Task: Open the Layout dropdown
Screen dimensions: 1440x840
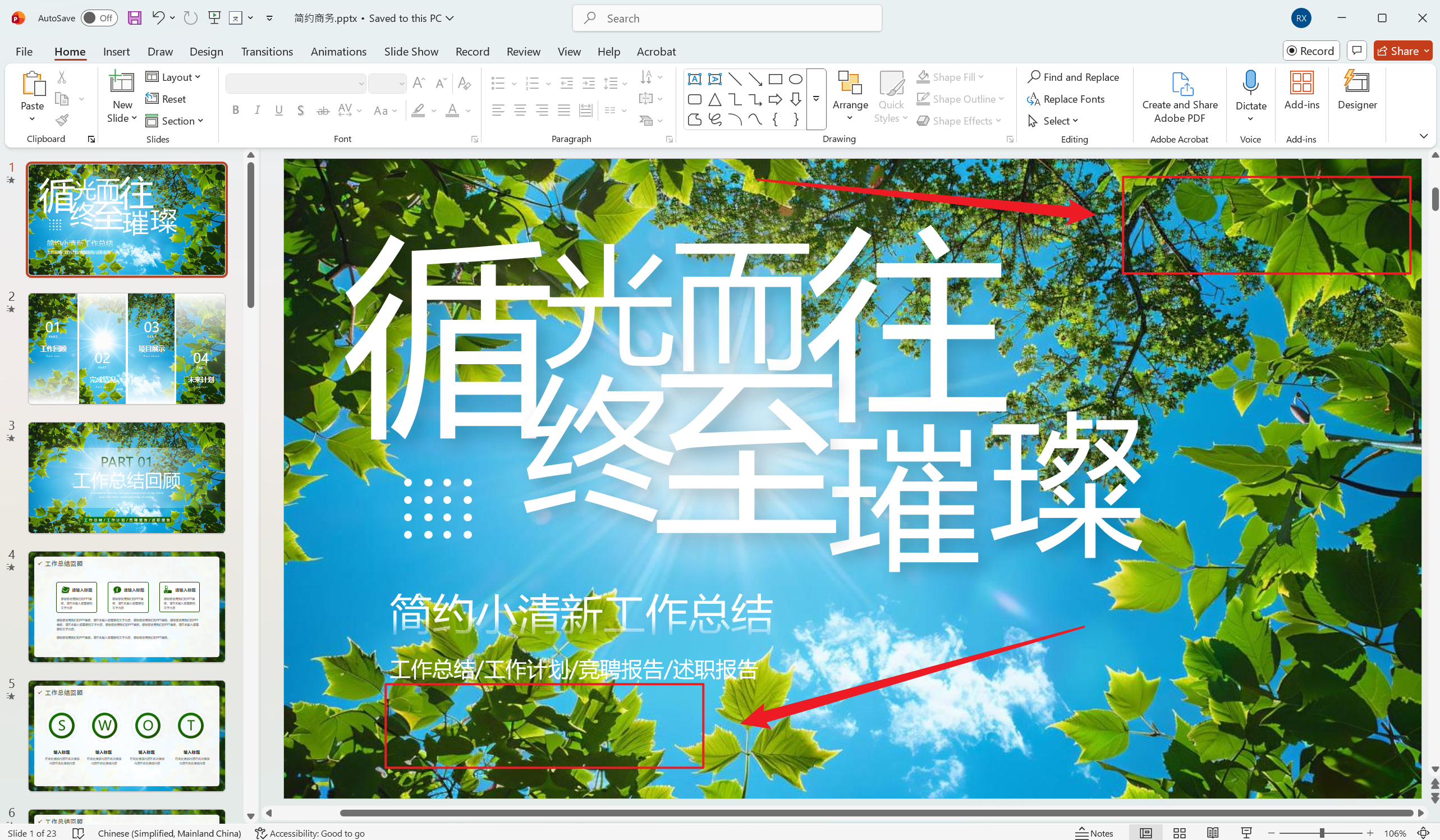Action: pos(173,76)
